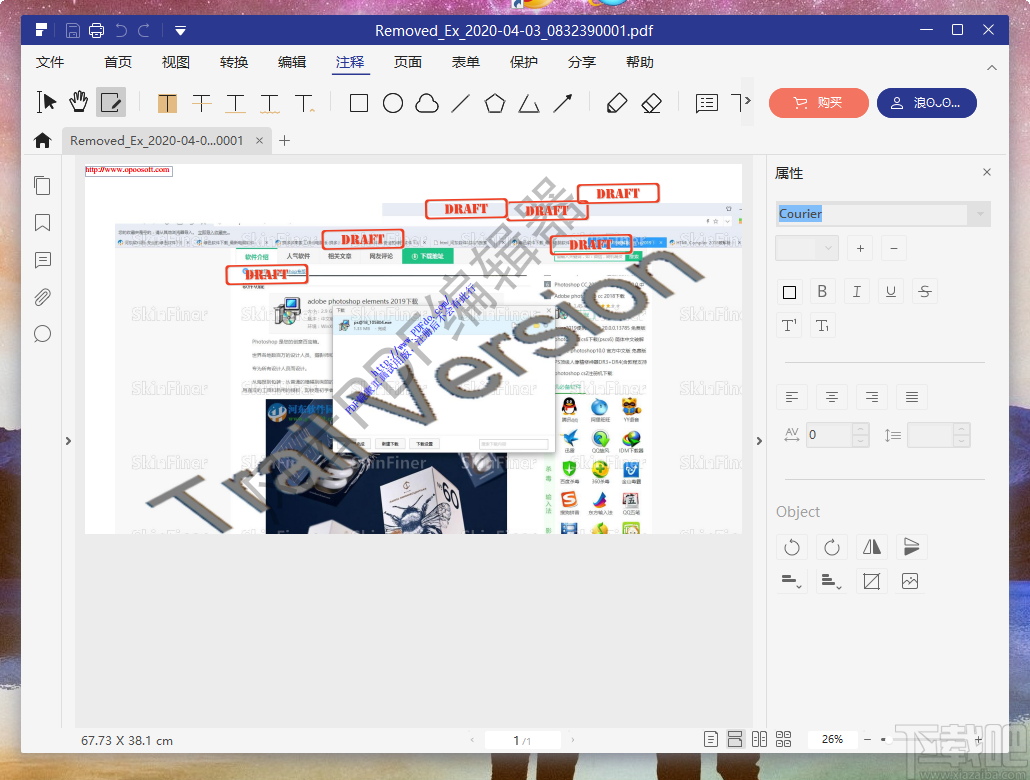
Task: Replace the selected image
Action: pos(910,581)
